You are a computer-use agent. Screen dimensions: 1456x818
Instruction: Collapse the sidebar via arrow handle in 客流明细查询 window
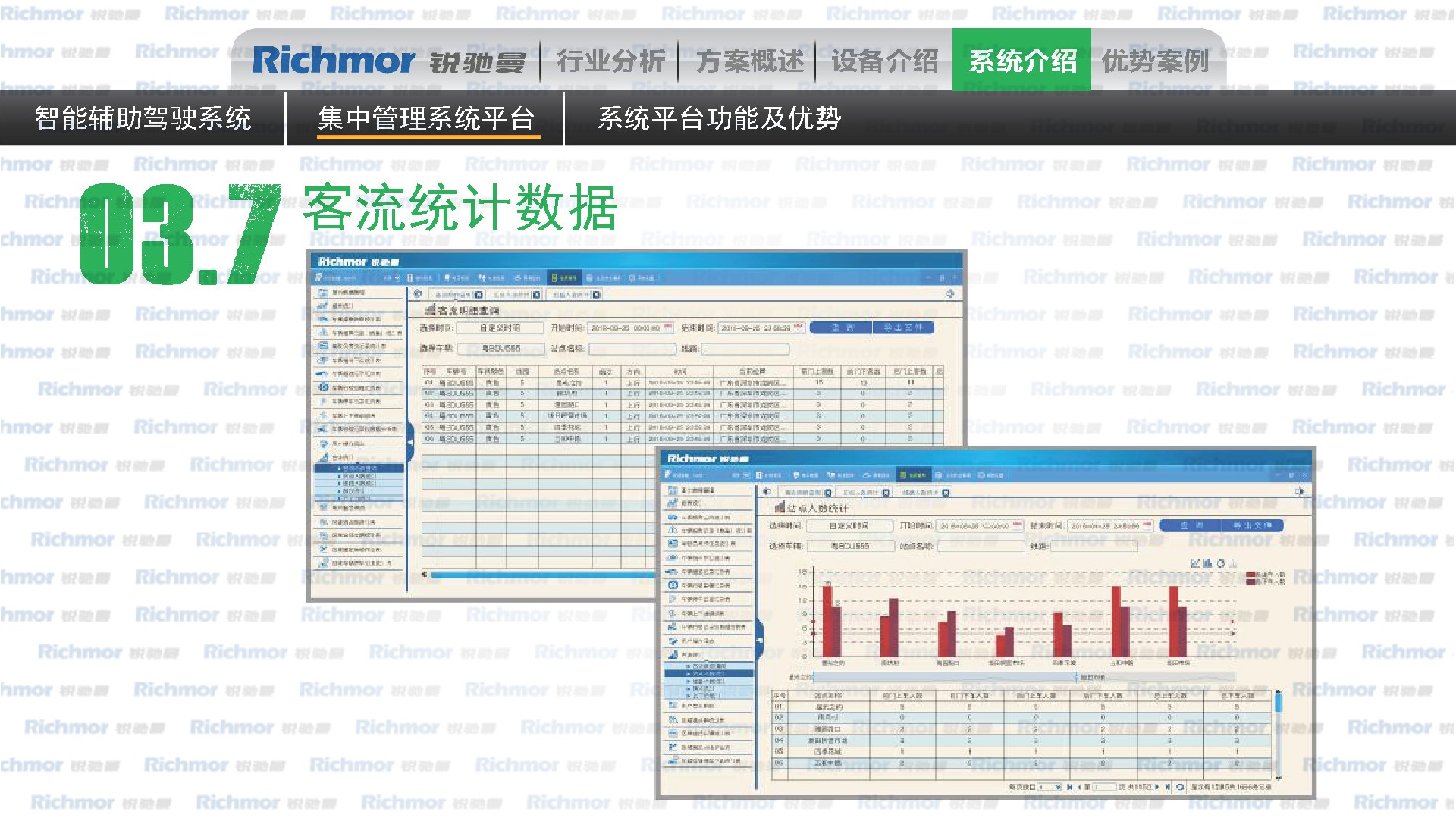(x=410, y=442)
